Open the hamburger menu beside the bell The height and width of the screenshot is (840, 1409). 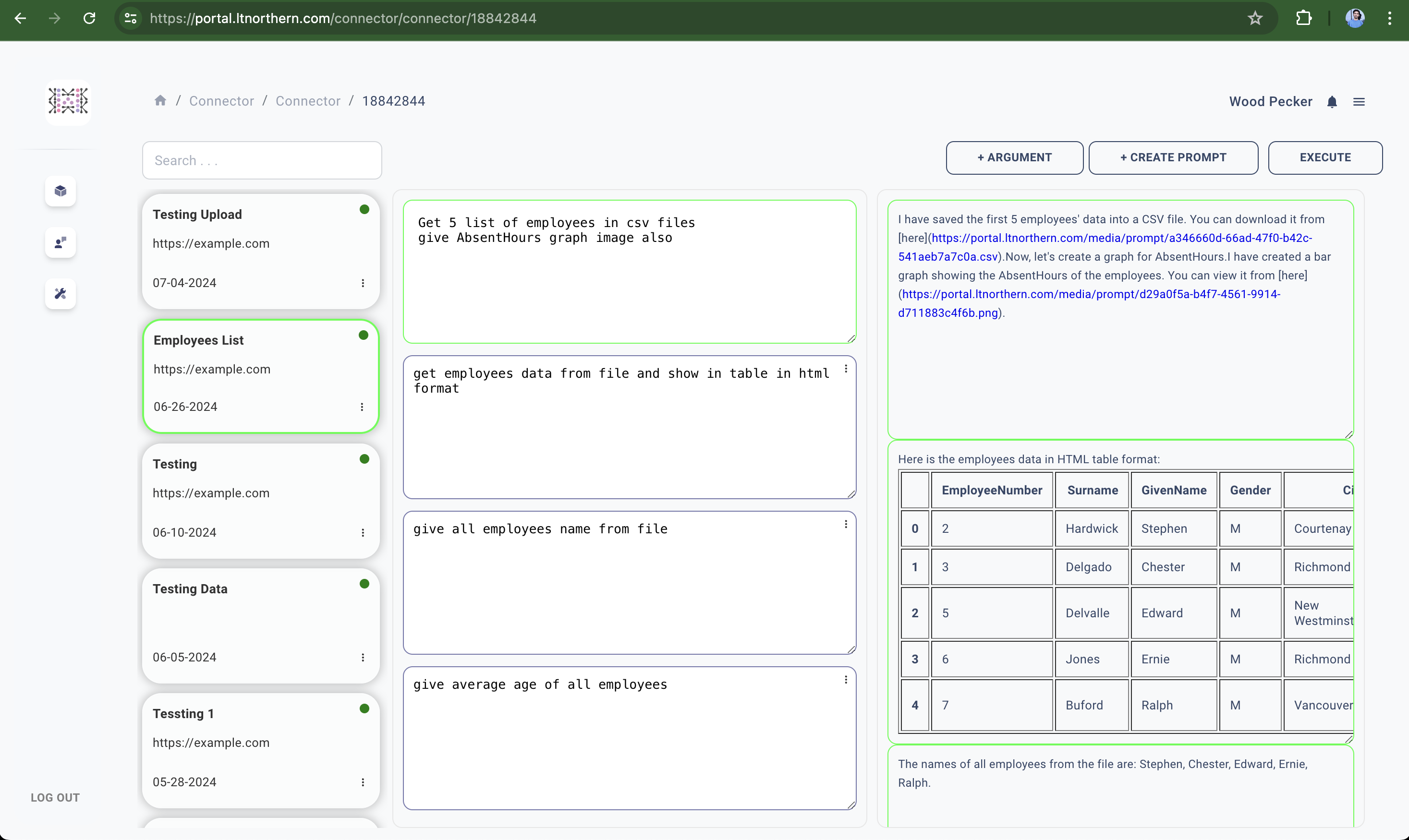coord(1359,102)
